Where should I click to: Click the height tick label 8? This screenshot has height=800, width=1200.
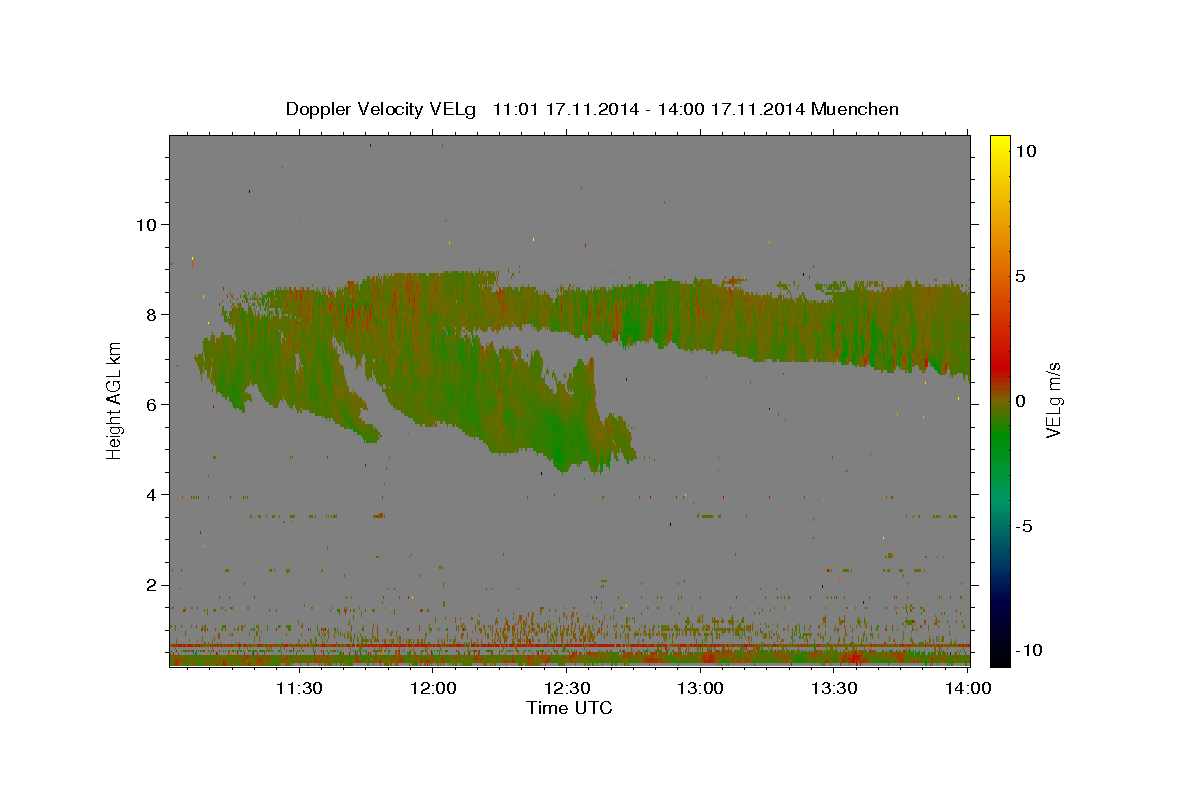click(149, 315)
